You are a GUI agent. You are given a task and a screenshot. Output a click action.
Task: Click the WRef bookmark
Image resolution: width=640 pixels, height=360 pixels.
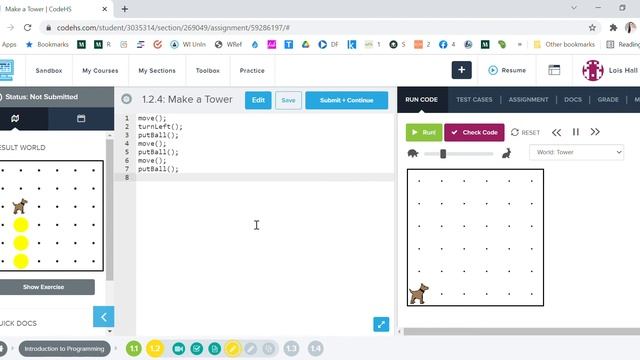(x=228, y=44)
